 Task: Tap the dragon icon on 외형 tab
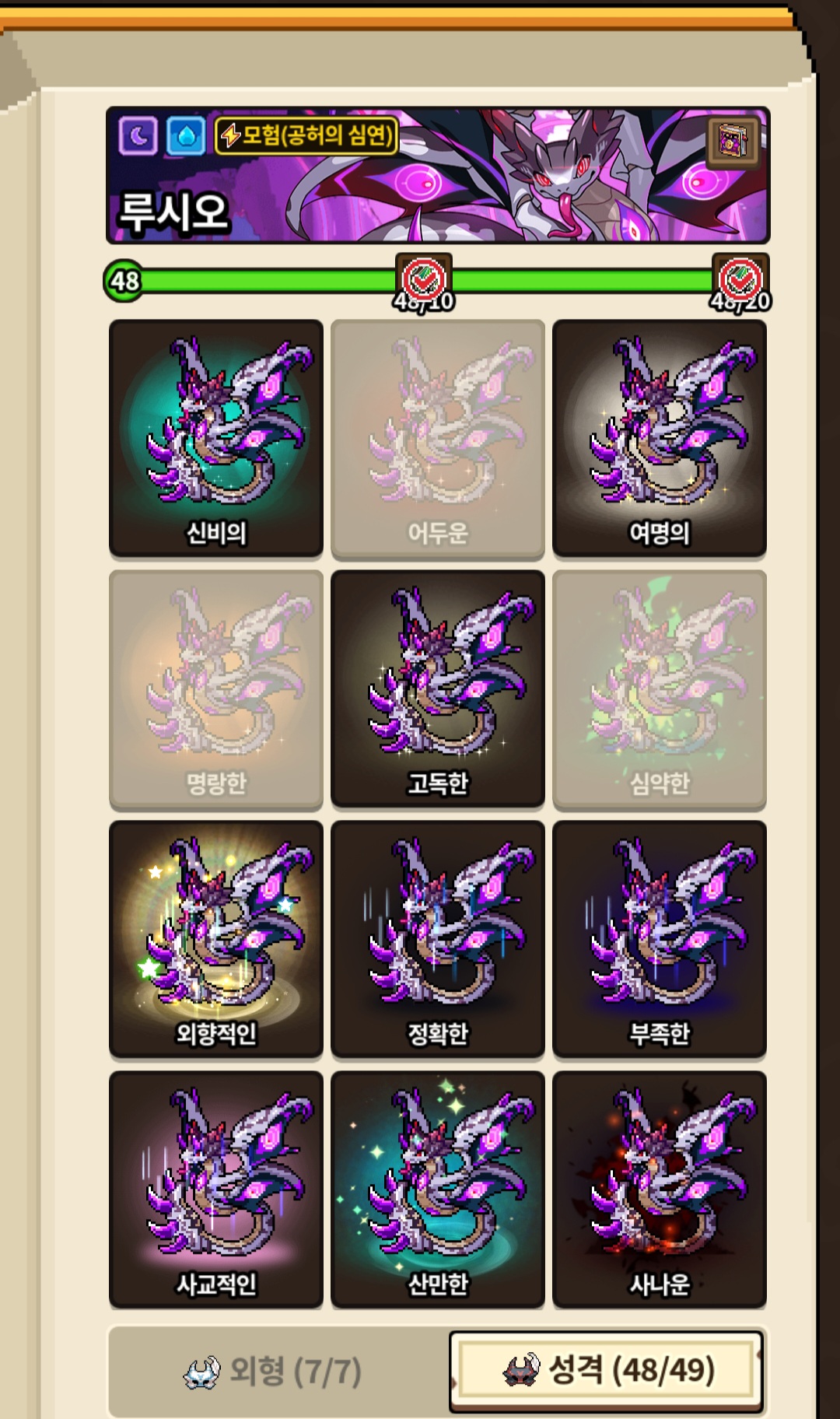pos(202,1372)
